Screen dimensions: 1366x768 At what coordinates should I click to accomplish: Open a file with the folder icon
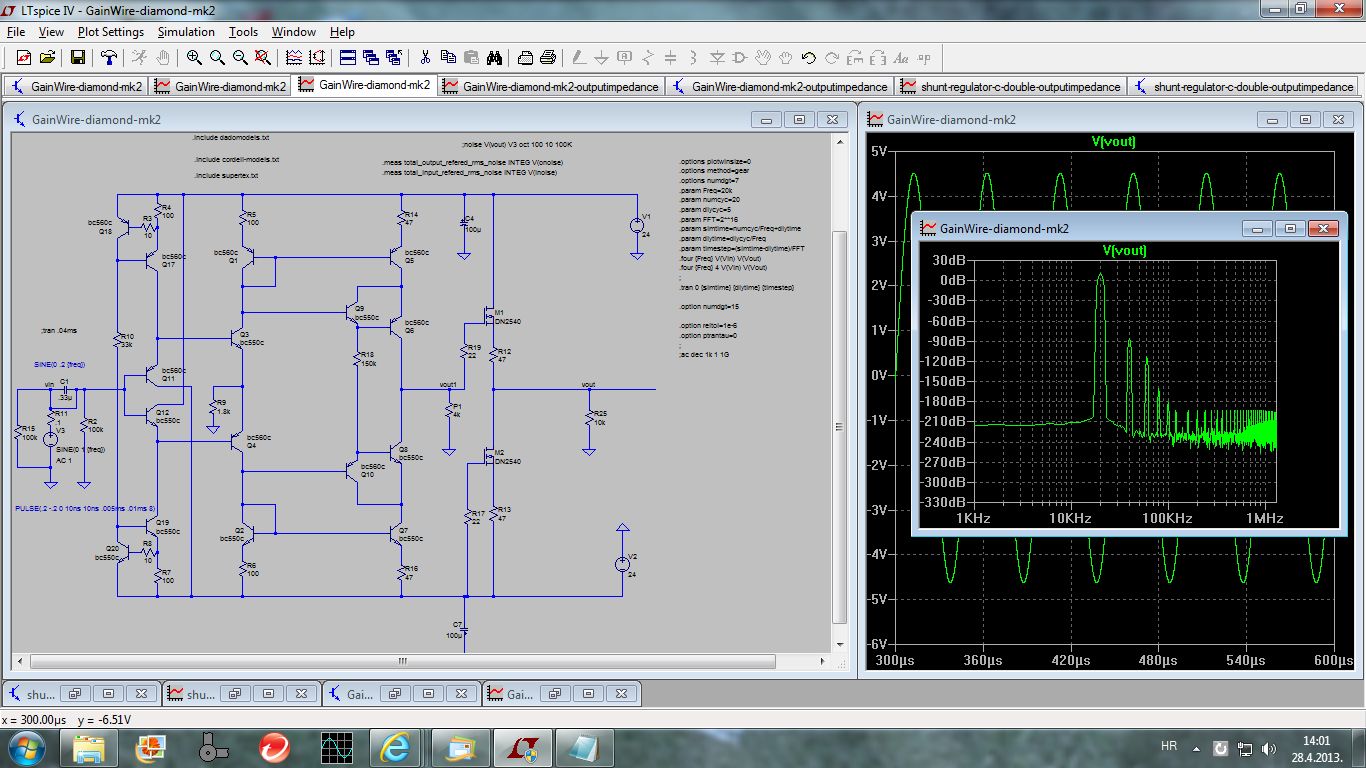point(47,58)
